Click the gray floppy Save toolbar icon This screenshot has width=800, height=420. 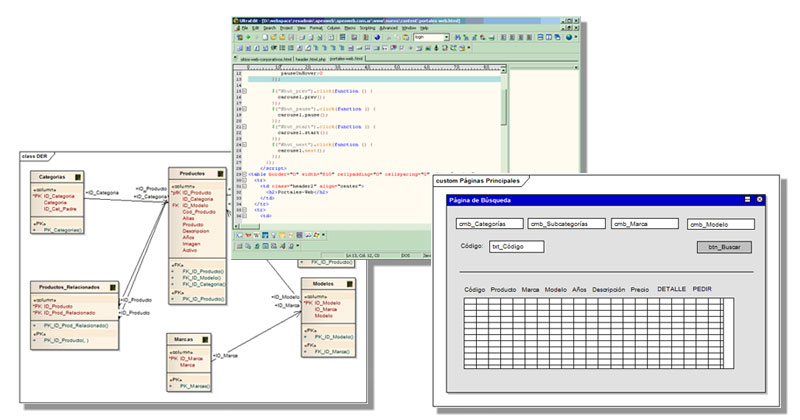coord(291,37)
